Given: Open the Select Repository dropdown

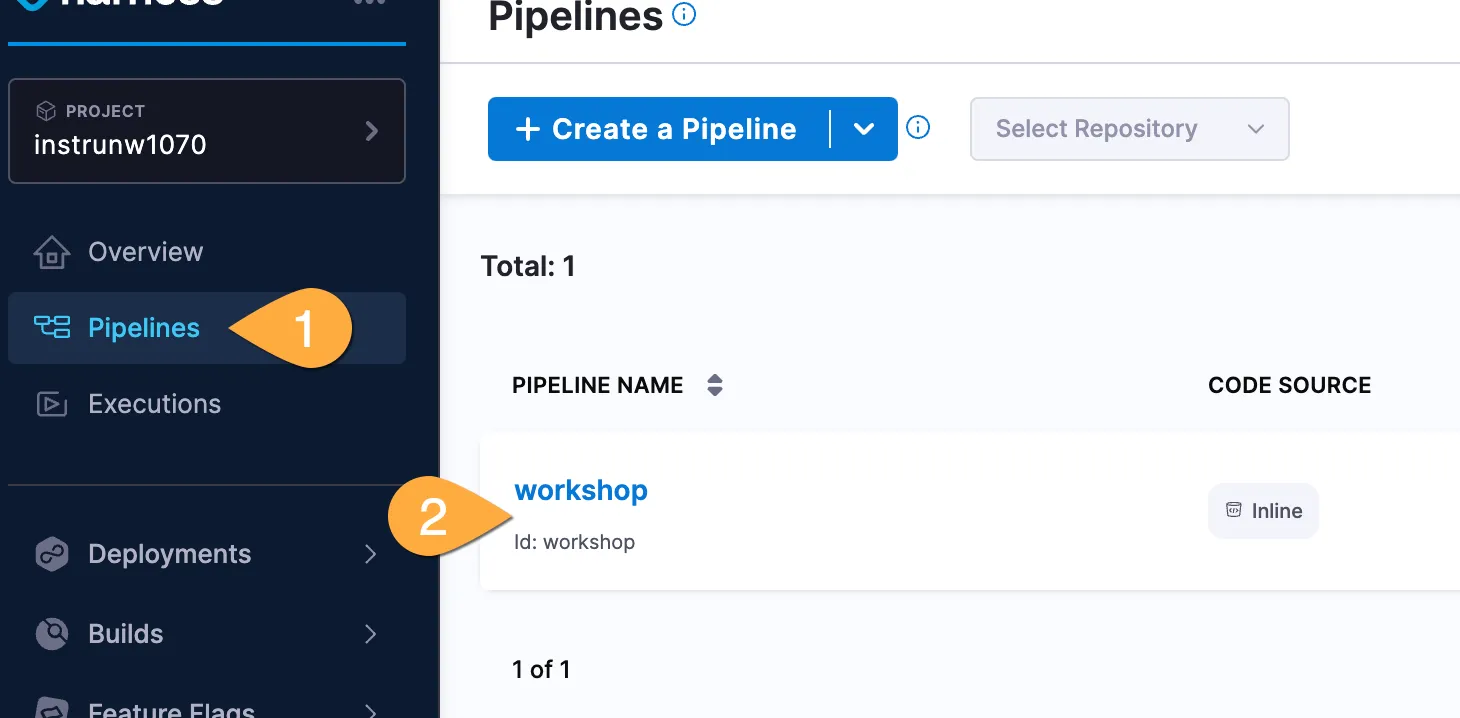Looking at the screenshot, I should [1129, 129].
